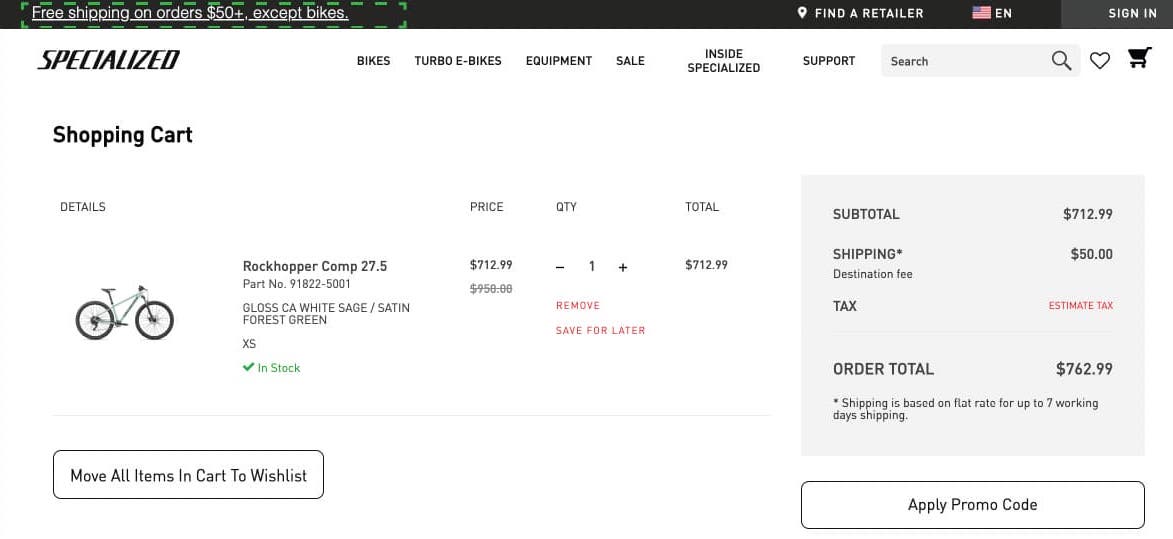This screenshot has width=1173, height=539.
Task: Decrease quantity with the minus button
Action: point(560,267)
